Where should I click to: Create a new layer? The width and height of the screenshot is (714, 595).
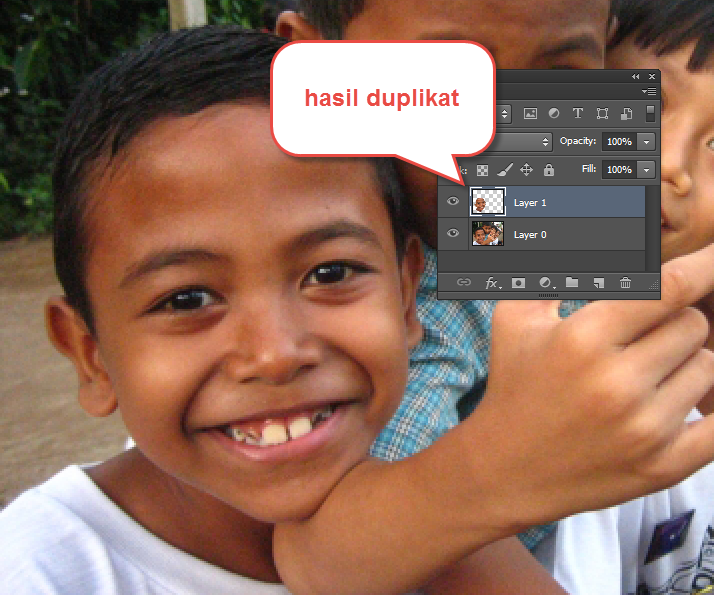(599, 283)
